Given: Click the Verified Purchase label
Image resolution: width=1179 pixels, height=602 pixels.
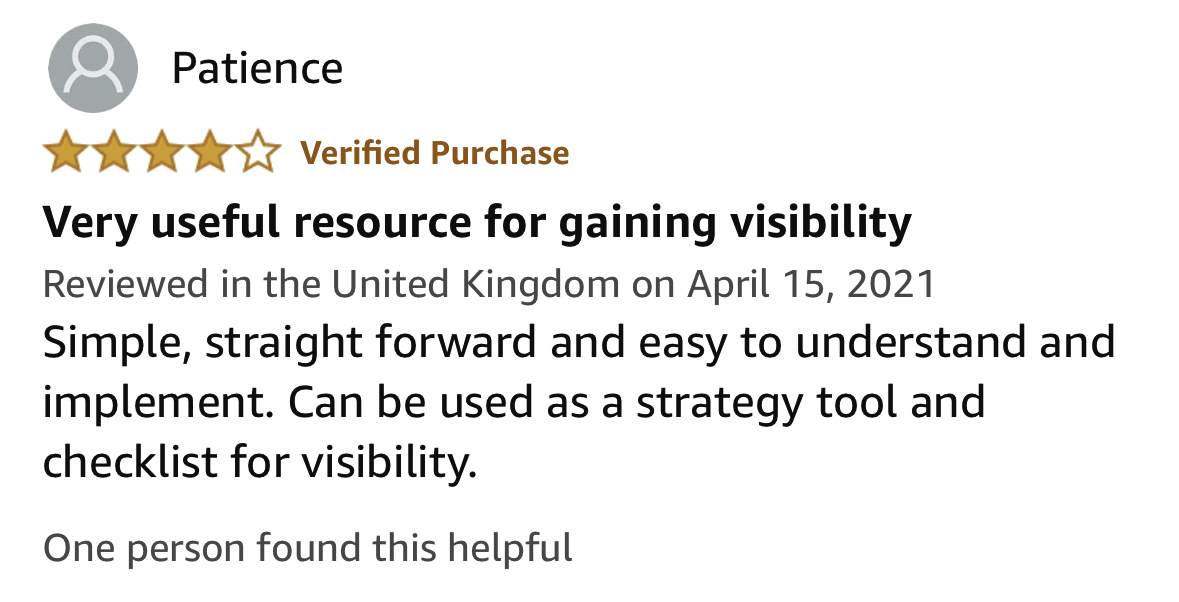Looking at the screenshot, I should [435, 153].
